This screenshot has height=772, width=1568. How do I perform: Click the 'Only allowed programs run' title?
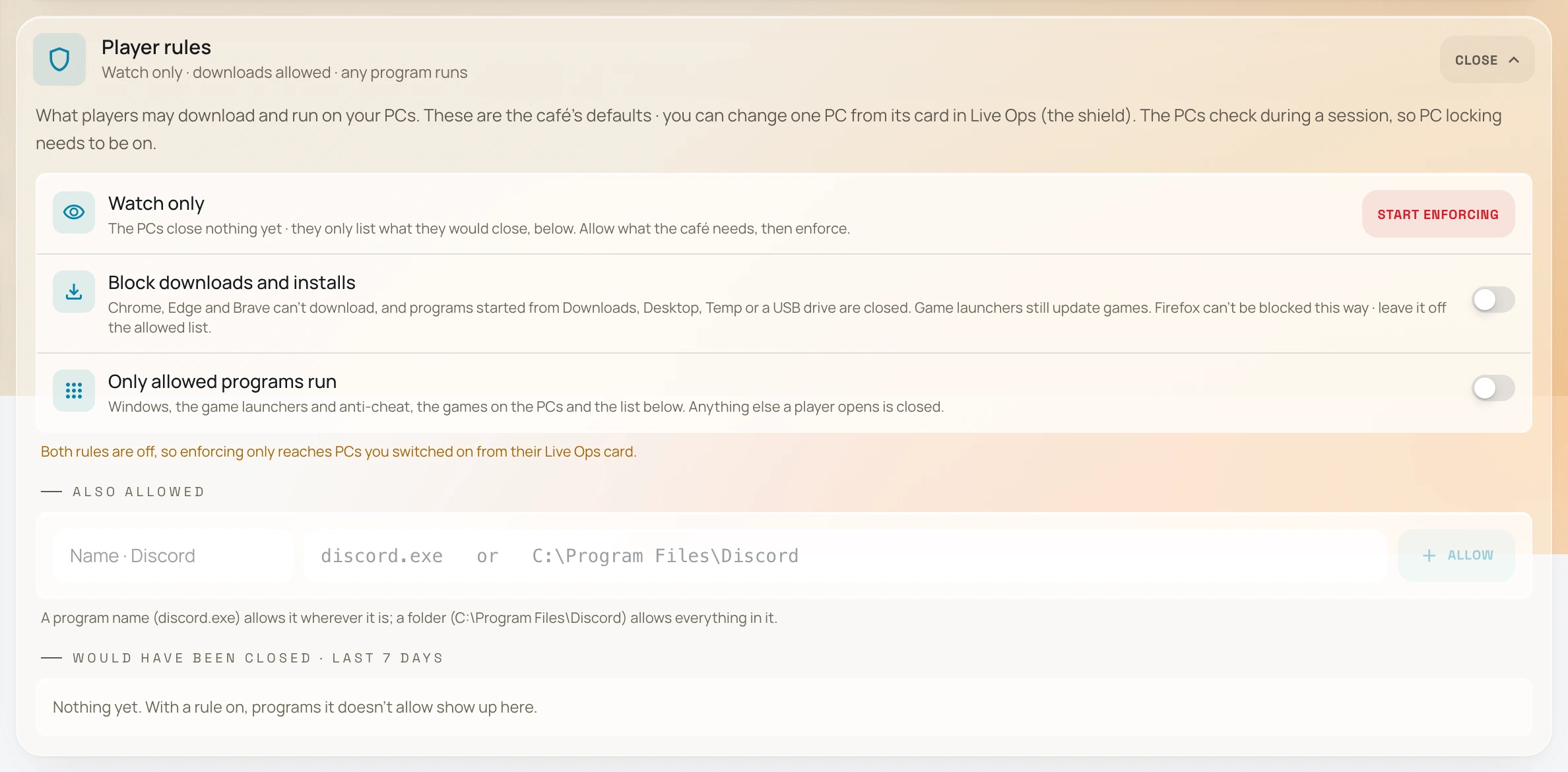pos(222,381)
